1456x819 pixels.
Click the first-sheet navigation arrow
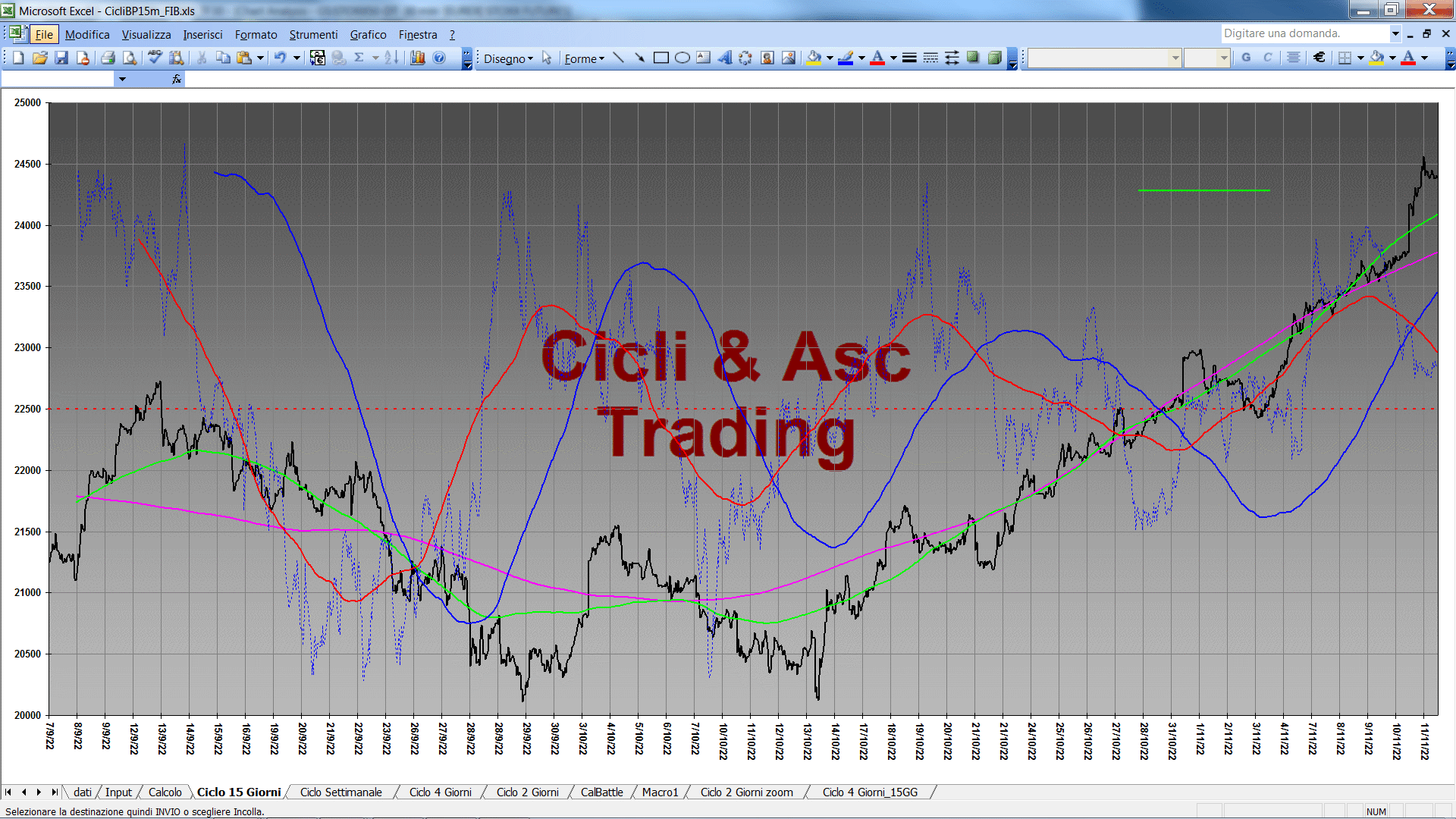click(9, 792)
